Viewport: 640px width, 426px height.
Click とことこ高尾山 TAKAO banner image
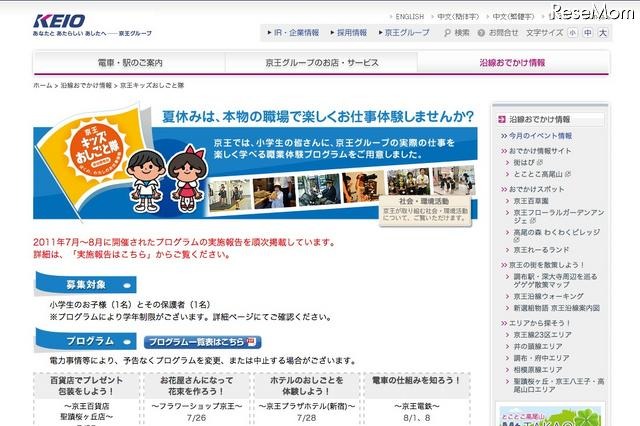pos(550,416)
